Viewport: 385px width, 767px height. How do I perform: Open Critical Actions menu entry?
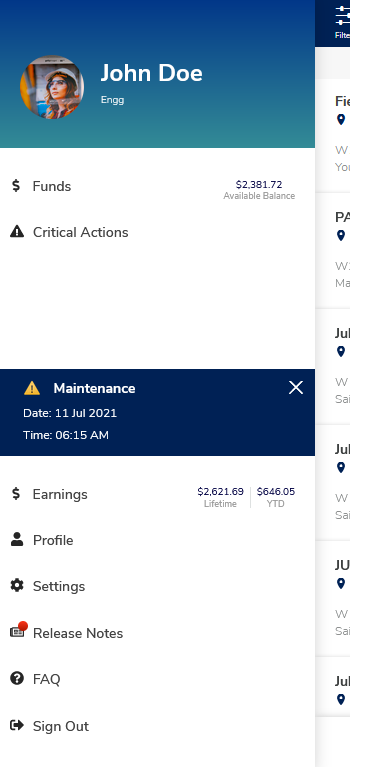158,232
